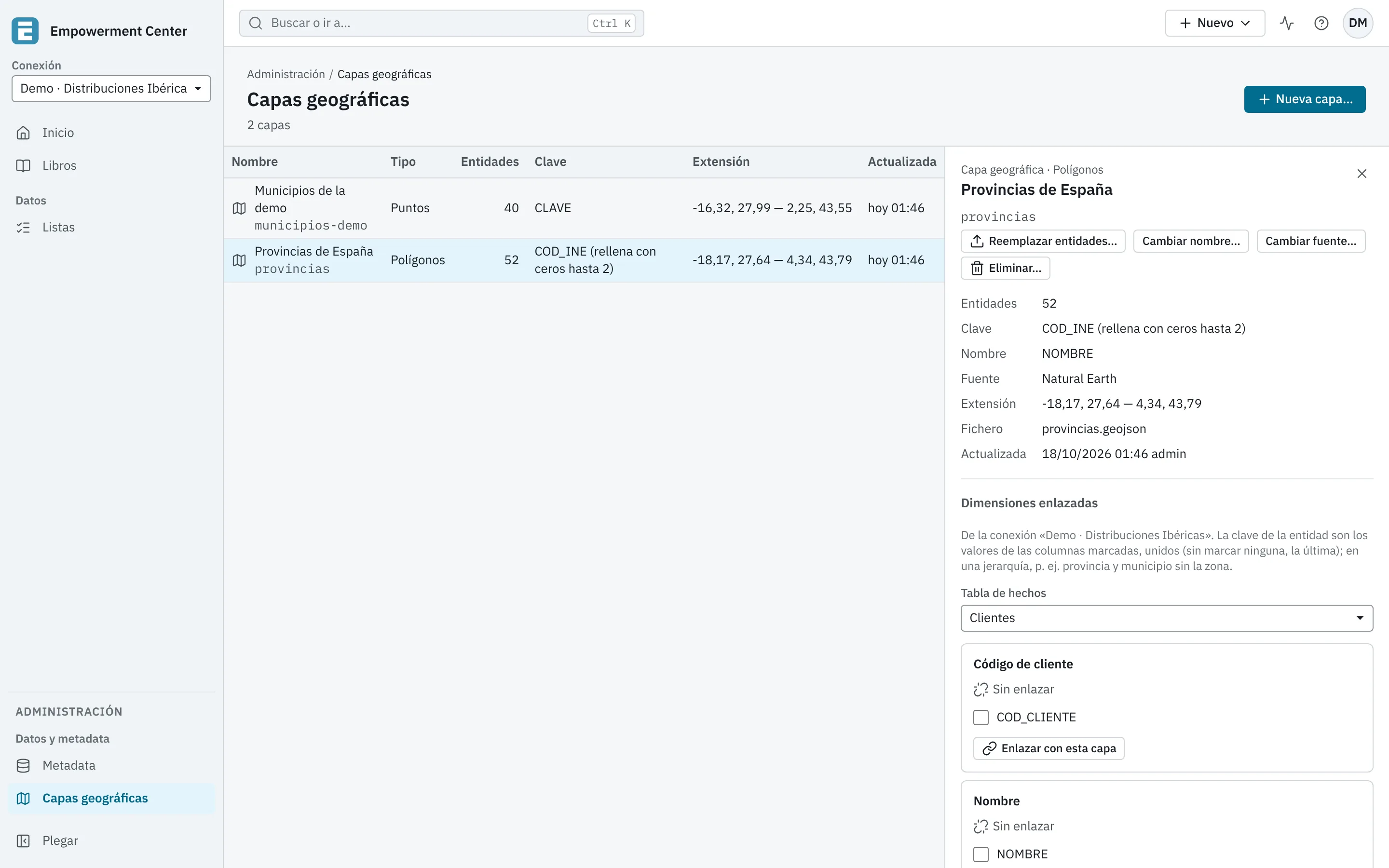The image size is (1389, 868).
Task: Click the provincias.geojson file value
Action: point(1093,429)
